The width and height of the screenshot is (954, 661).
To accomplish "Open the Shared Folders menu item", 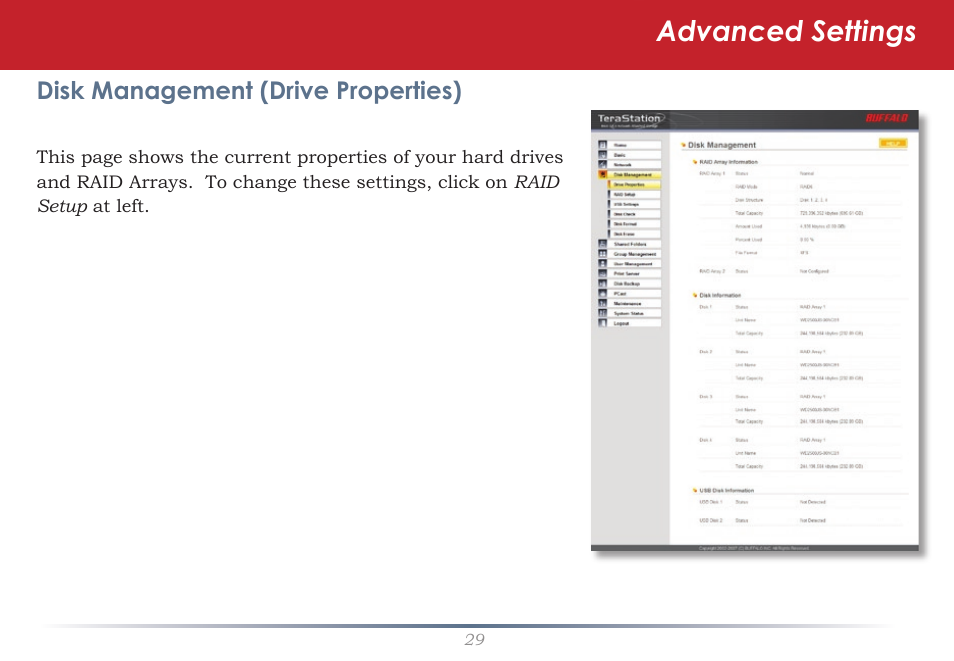I will [x=635, y=243].
